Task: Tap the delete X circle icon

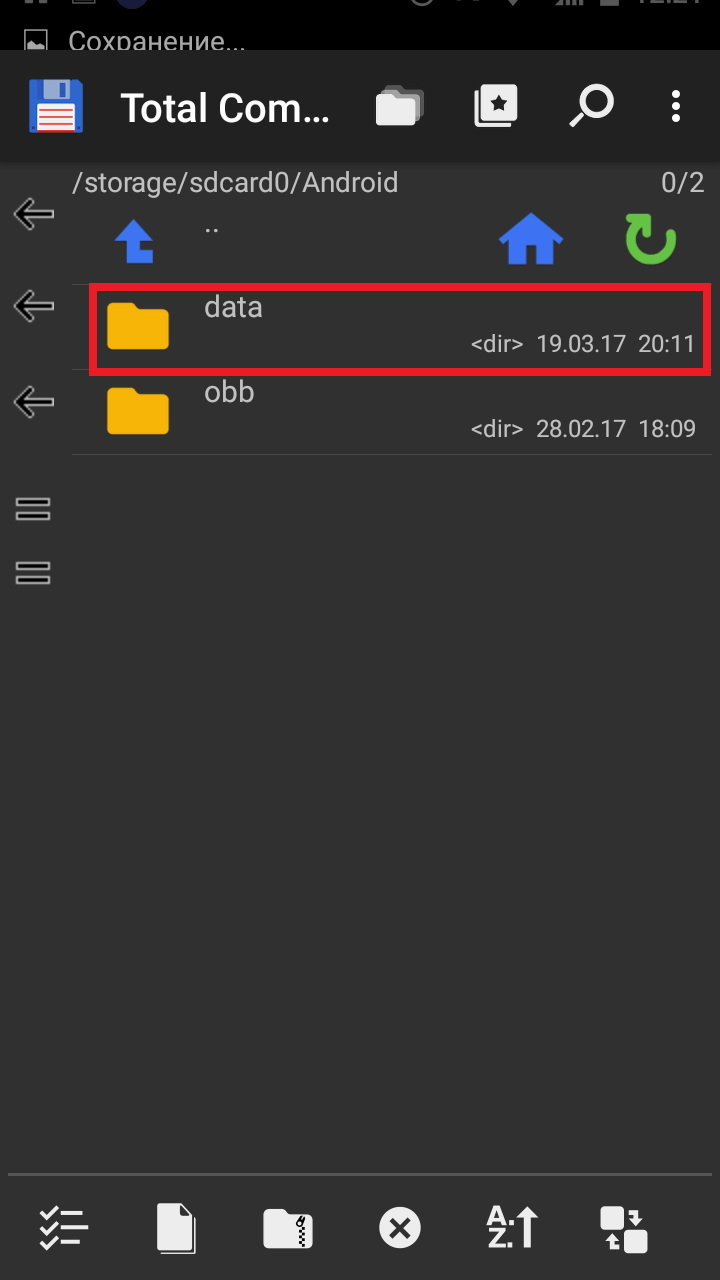Action: click(x=400, y=1228)
